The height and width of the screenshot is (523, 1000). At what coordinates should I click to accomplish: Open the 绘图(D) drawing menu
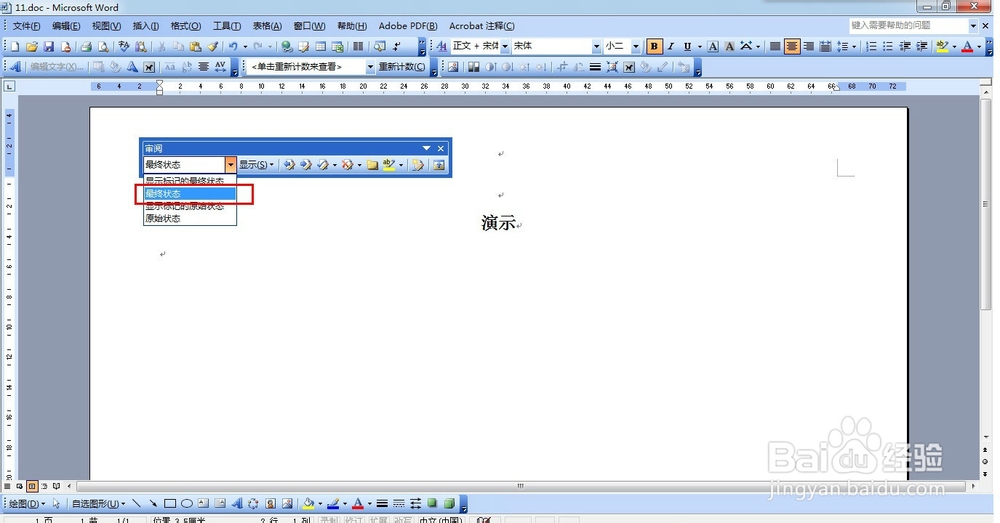pos(26,504)
